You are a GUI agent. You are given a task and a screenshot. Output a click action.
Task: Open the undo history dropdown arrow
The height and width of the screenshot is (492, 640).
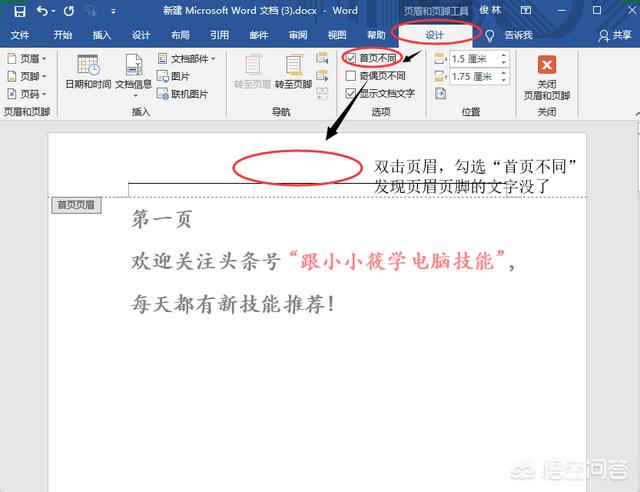(53, 11)
